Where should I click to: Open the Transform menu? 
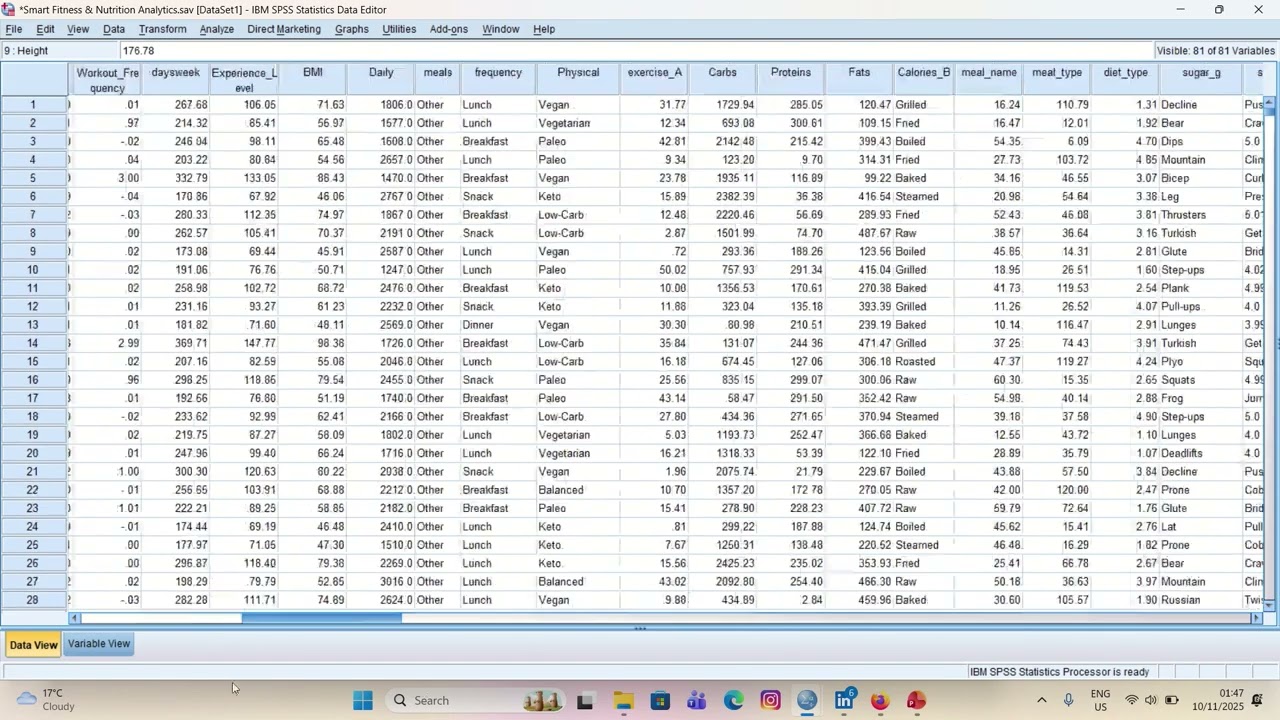pos(163,30)
